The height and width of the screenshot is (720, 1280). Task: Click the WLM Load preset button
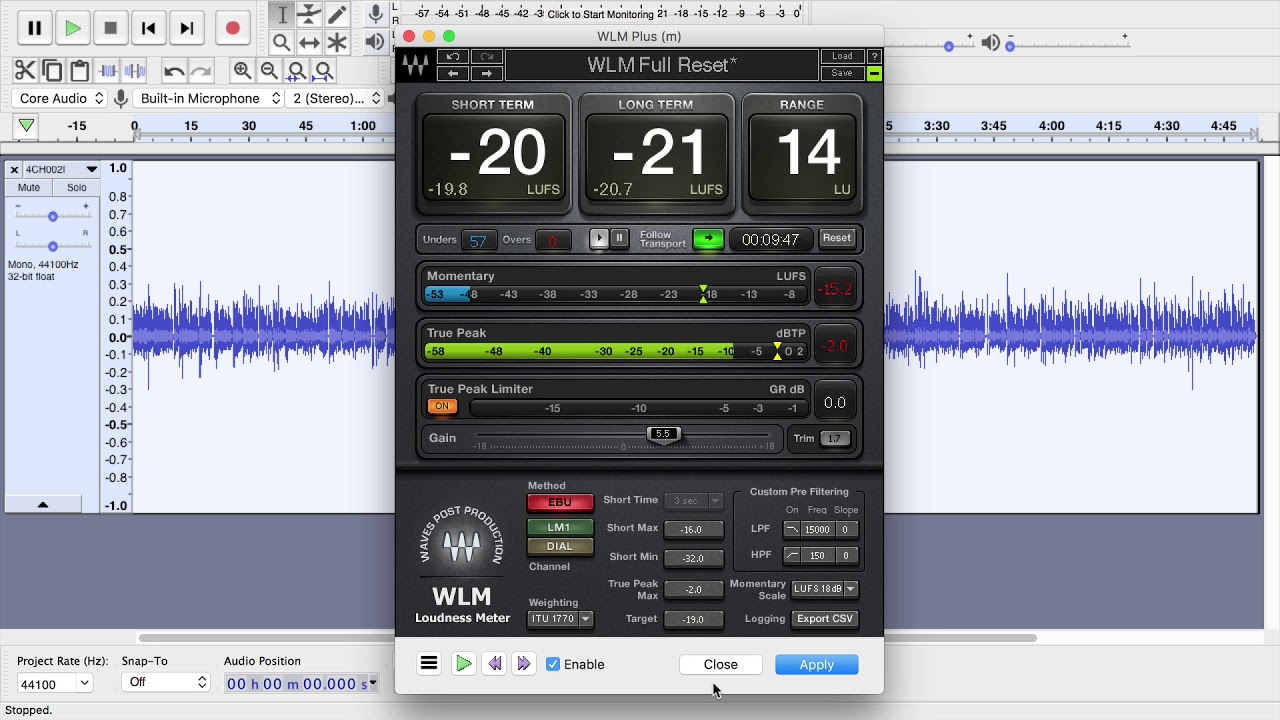pos(843,57)
